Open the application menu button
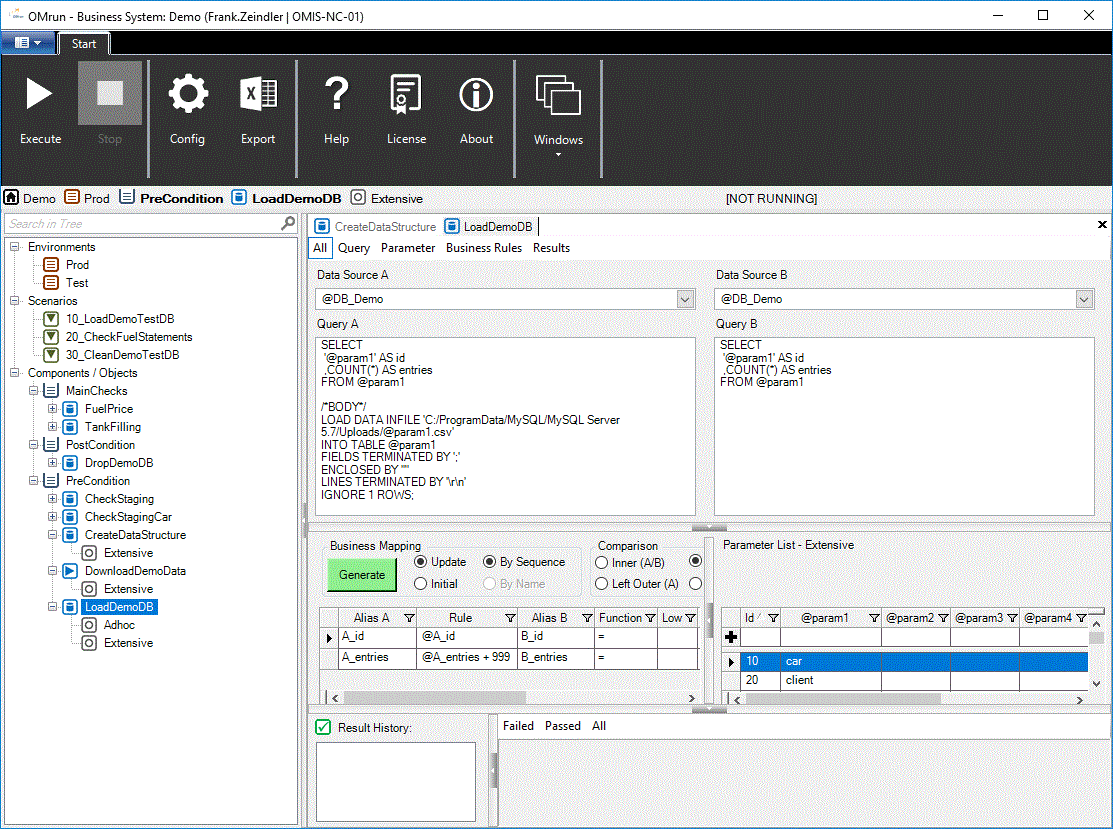Screen dimensions: 1113x829 click(27, 43)
